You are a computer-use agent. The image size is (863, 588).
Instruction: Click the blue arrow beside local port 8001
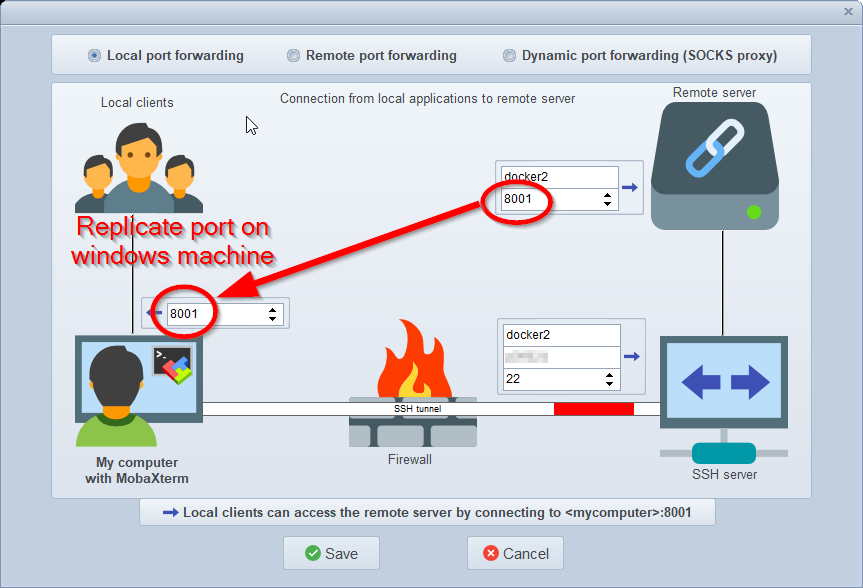(155, 313)
